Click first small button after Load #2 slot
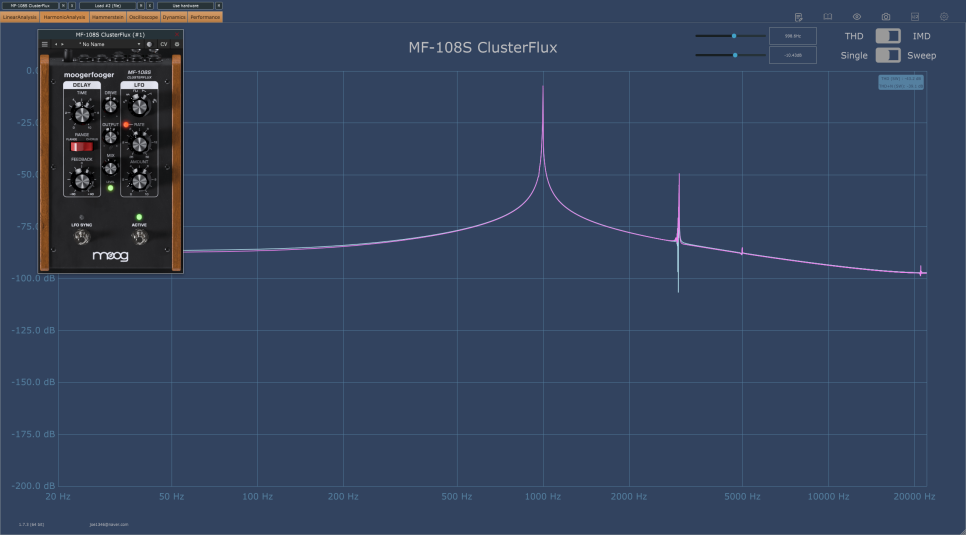 (x=140, y=6)
